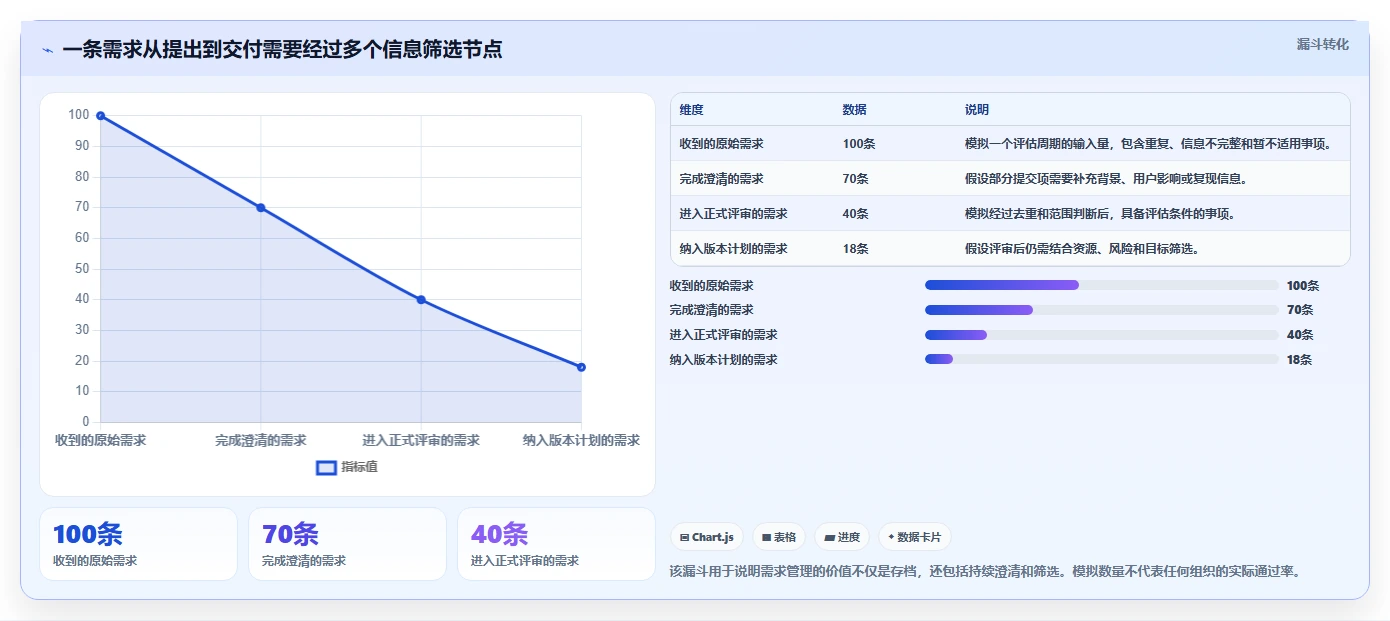Toggle the 指标值 legend swatch under the chart
The image size is (1390, 621).
click(326, 467)
